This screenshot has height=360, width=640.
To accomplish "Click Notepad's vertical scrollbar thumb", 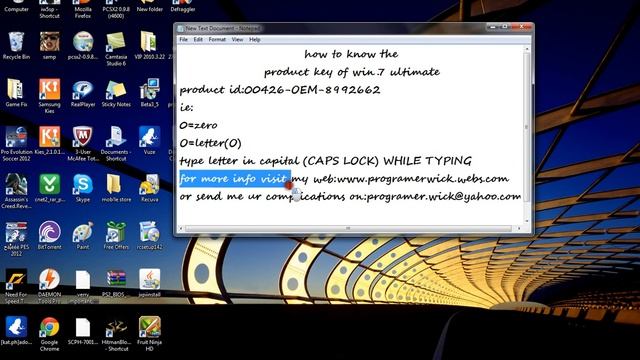I will [x=527, y=127].
